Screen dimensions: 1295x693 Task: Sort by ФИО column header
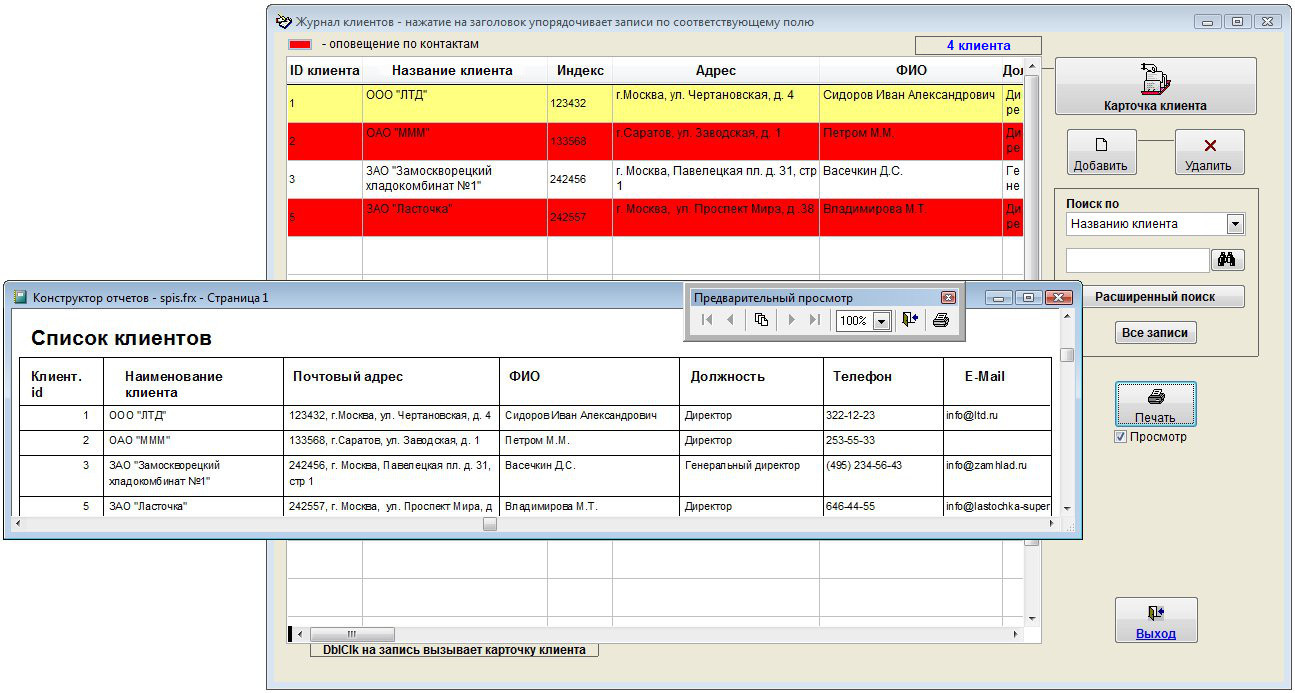pyautogui.click(x=911, y=71)
